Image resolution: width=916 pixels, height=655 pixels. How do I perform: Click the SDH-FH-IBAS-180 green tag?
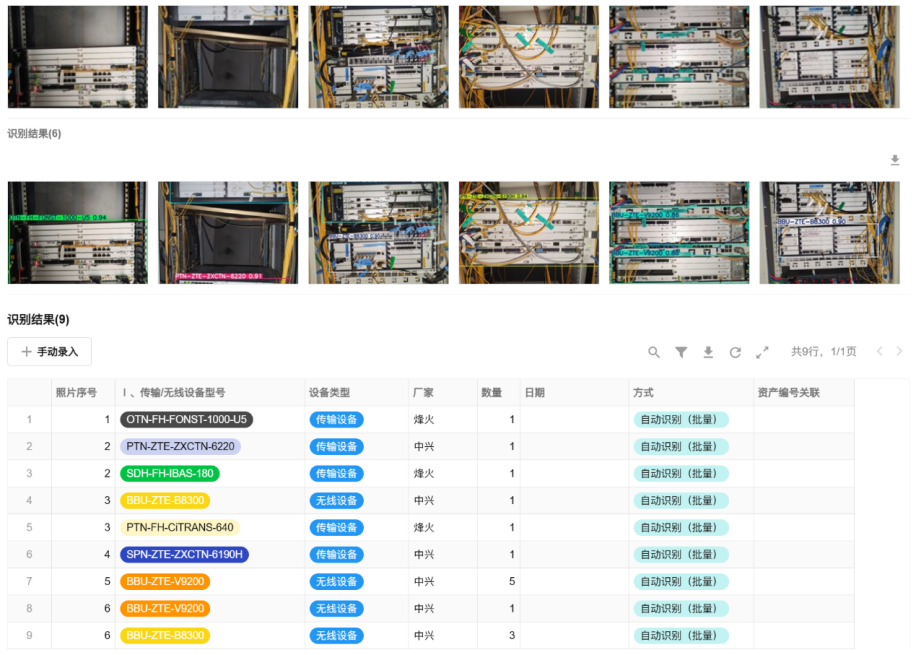tap(169, 474)
